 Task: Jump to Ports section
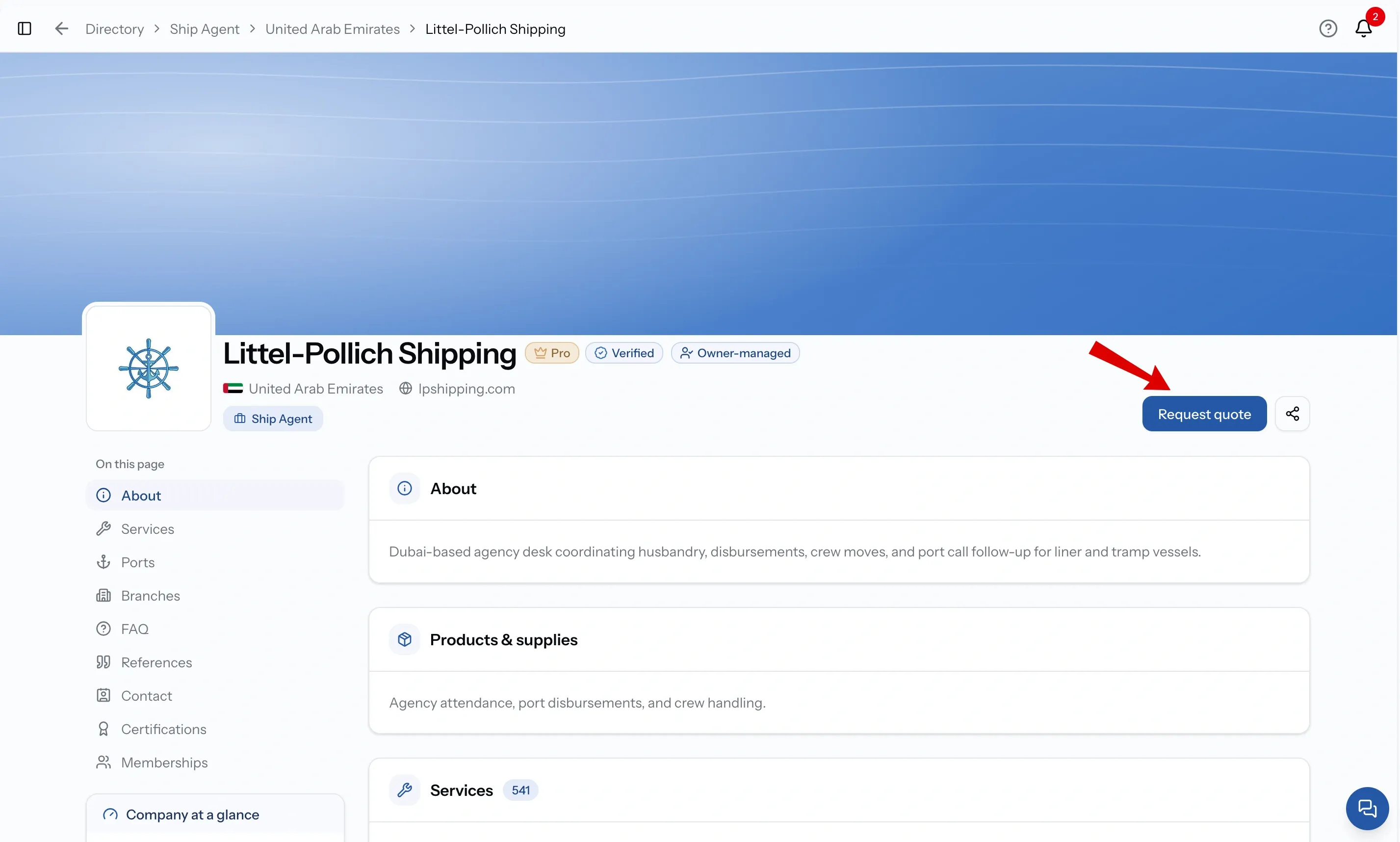coord(215,562)
